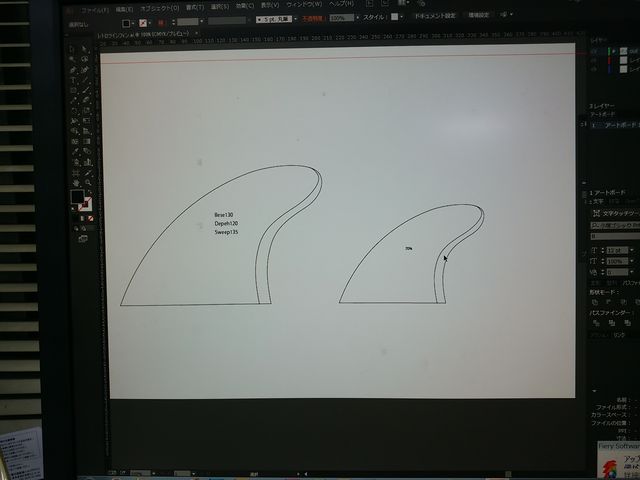Select the Eyedropper tool

75,151
